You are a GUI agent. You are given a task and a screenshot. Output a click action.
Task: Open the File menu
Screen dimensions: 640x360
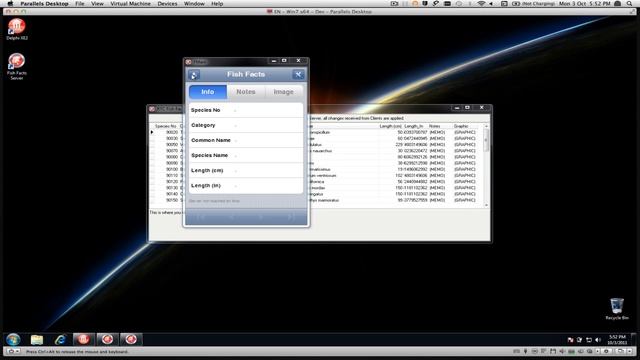pos(80,4)
